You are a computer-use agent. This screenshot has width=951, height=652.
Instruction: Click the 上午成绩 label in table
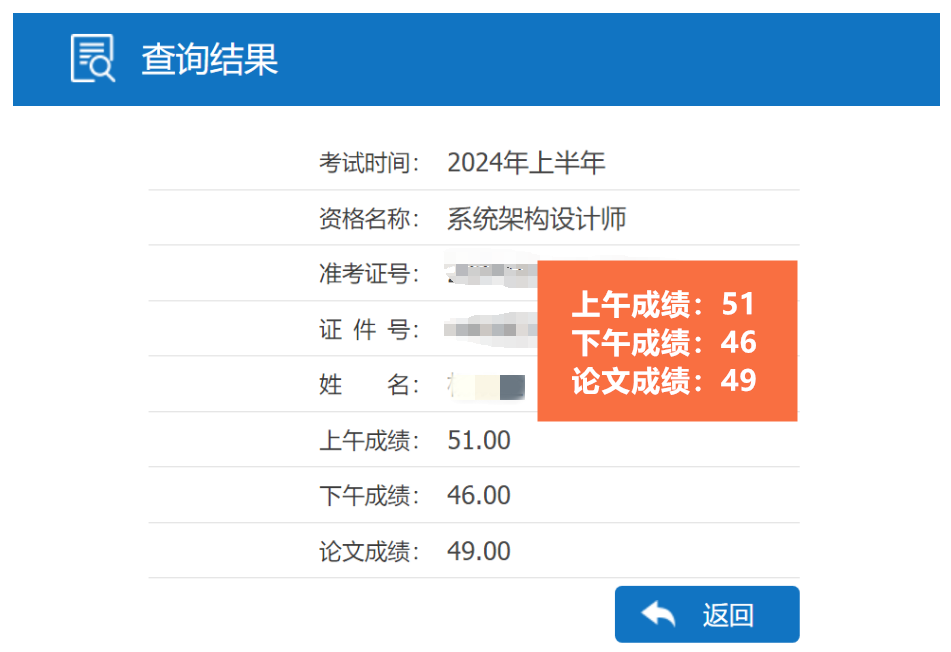tap(369, 440)
